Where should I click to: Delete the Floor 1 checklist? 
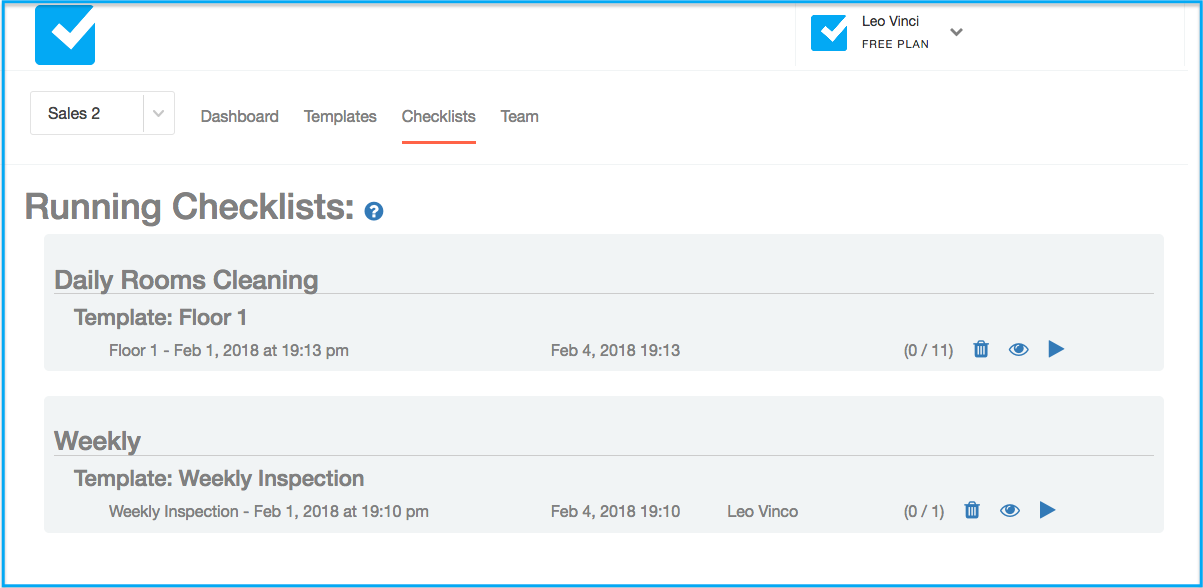tap(981, 349)
